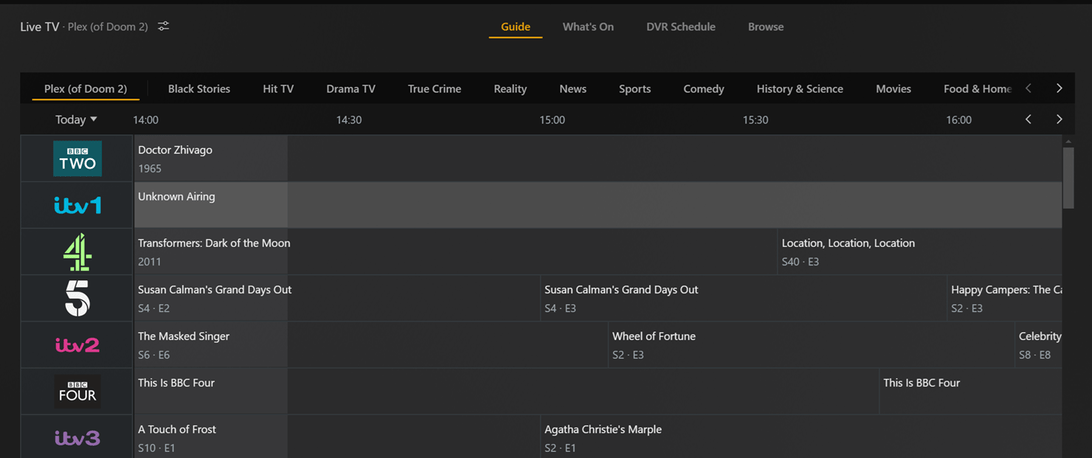
Task: Select the BBC Two channel logo
Action: [77, 159]
